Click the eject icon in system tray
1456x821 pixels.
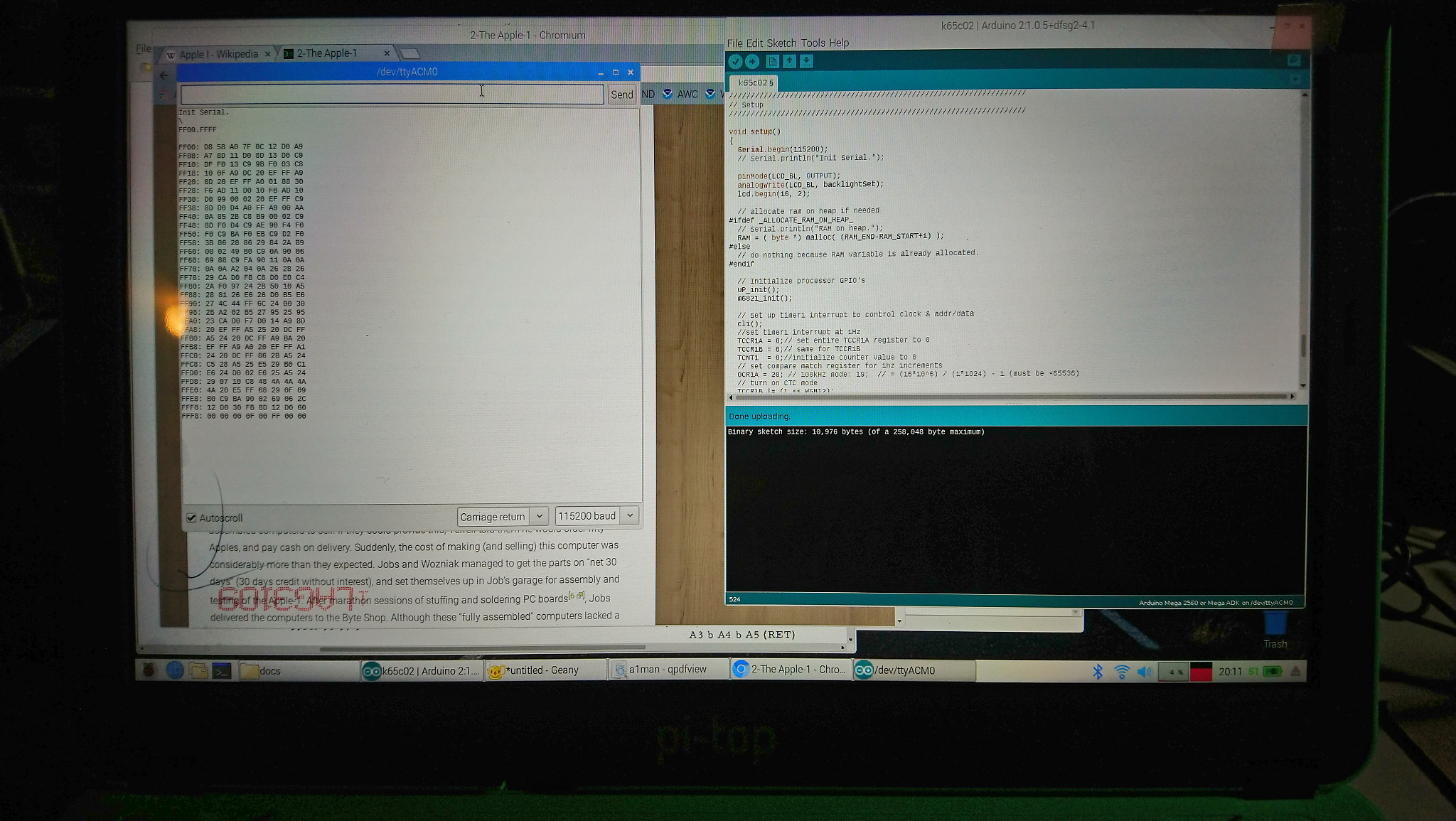(1295, 671)
